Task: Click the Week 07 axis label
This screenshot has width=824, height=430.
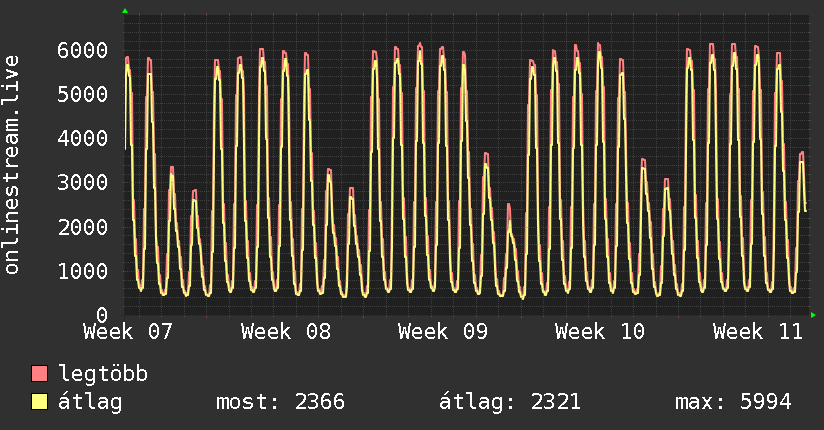Action: (128, 331)
